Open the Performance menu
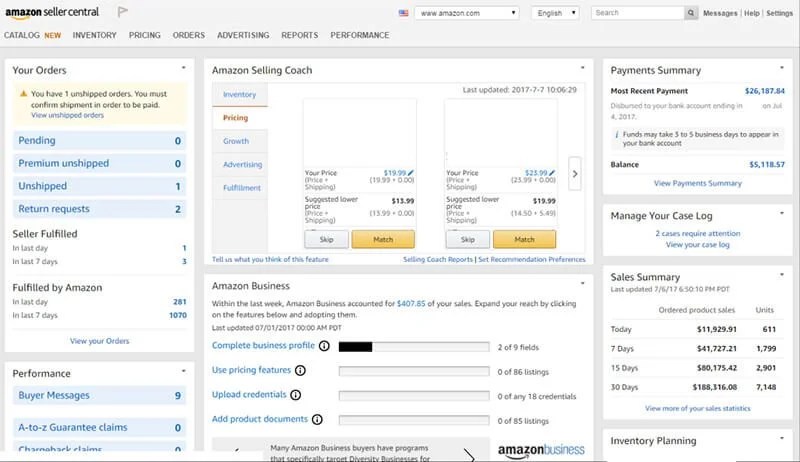The width and height of the screenshot is (800, 462). tap(360, 35)
